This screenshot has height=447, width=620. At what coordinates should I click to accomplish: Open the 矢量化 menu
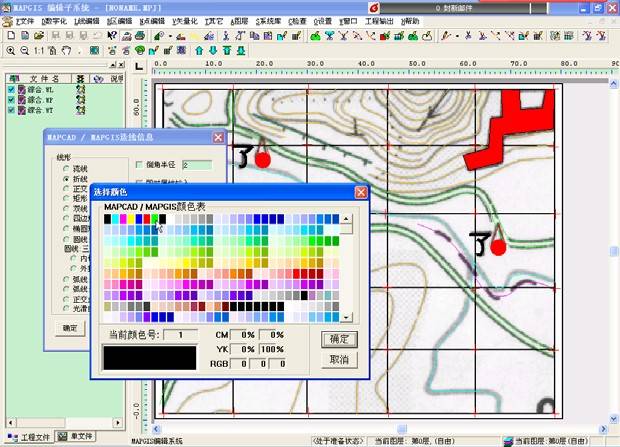tap(185, 21)
